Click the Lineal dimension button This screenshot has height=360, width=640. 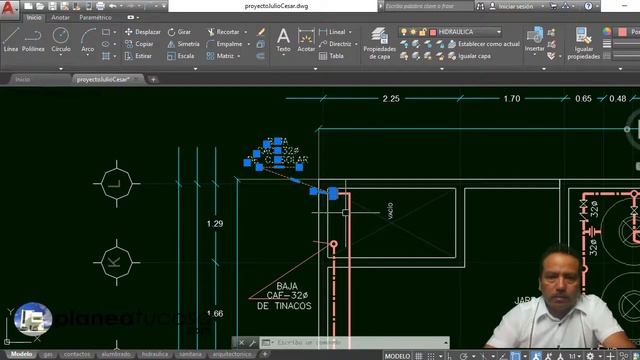point(332,32)
